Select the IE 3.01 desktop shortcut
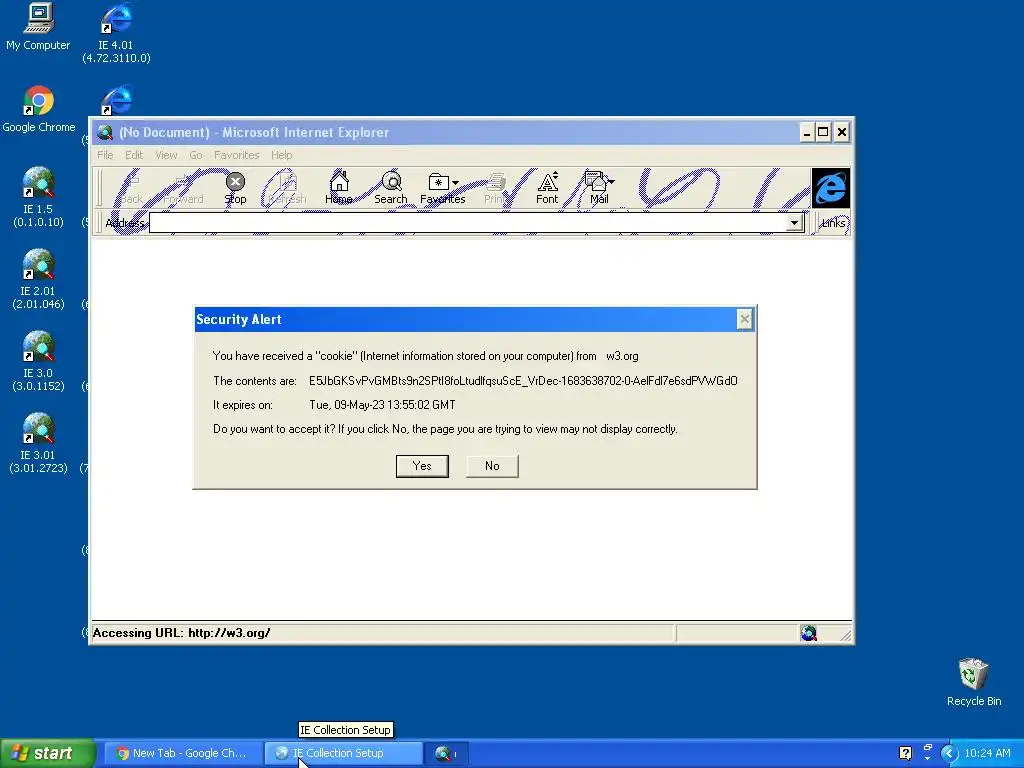Screen dimensions: 1024x768 [x=38, y=443]
